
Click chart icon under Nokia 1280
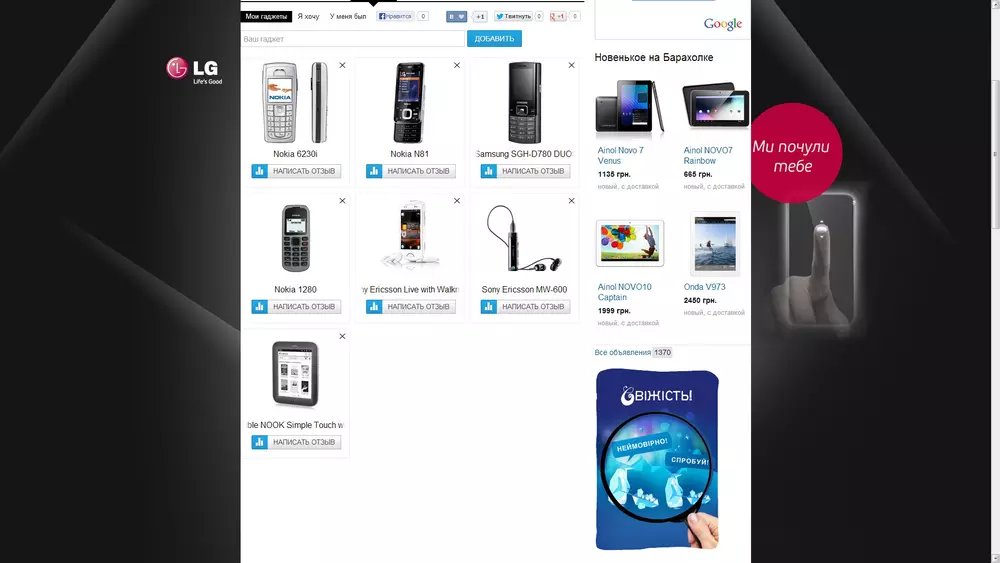point(260,307)
